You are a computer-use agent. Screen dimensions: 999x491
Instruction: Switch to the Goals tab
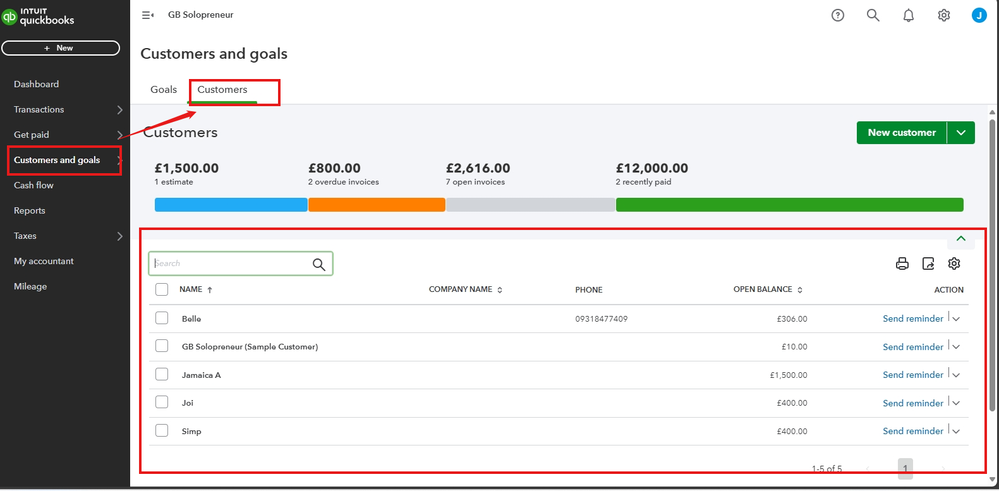click(164, 90)
